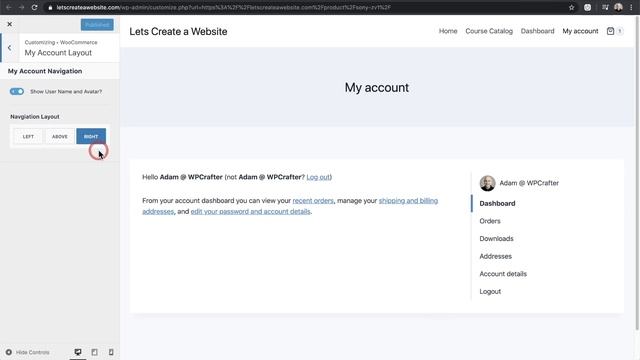
Task: Choose the Right navigation layout
Action: [x=91, y=136]
